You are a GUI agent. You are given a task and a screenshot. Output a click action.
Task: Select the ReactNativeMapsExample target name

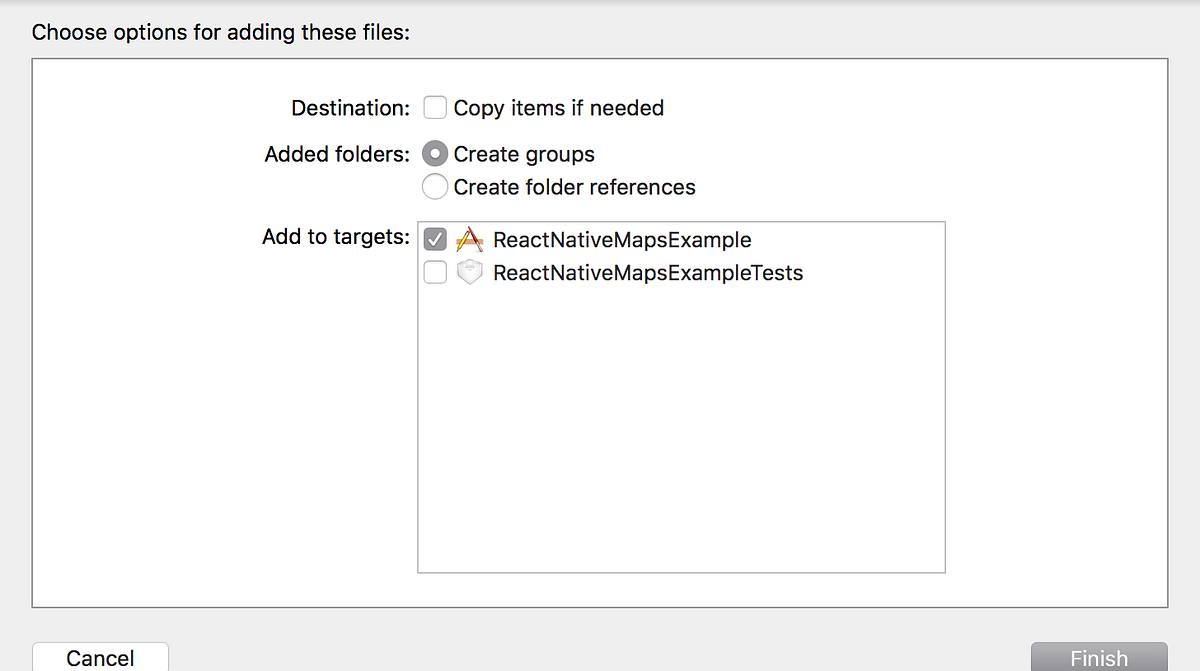622,240
